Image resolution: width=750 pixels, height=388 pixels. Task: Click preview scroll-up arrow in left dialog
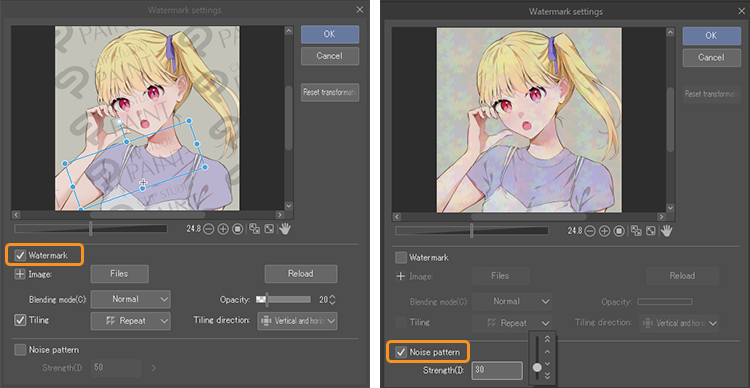(288, 31)
